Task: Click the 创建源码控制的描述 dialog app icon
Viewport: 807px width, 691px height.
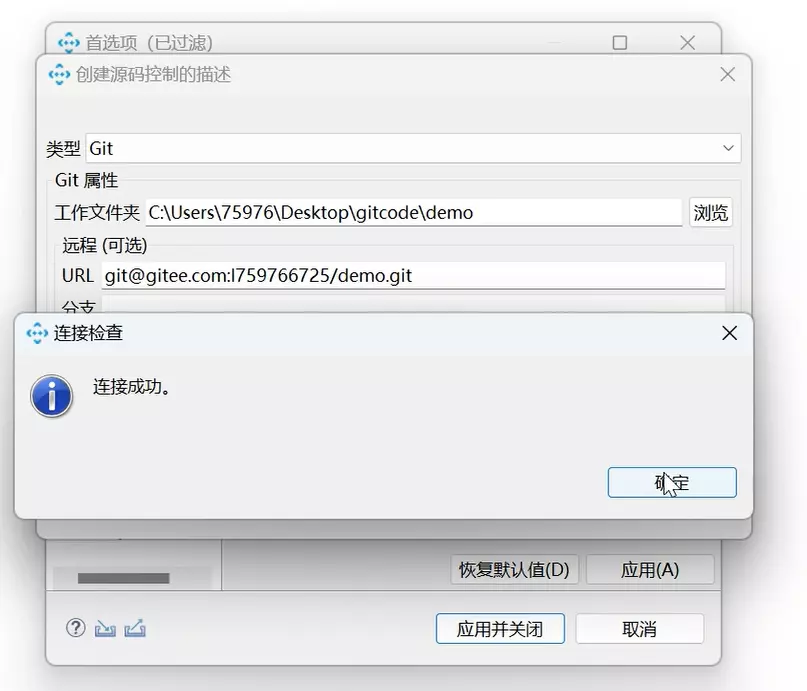Action: [x=59, y=75]
